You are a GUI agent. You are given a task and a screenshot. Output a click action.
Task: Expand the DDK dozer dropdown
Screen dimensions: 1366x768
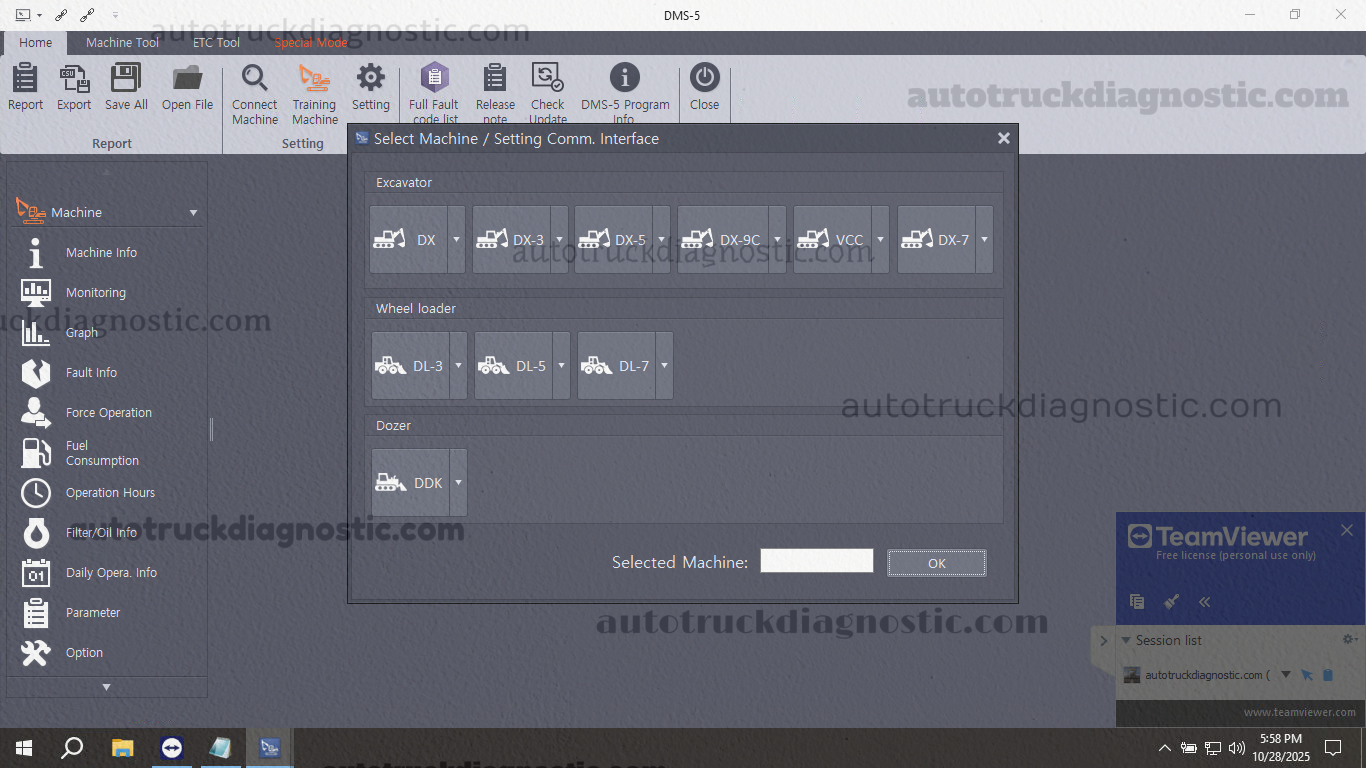(x=458, y=482)
